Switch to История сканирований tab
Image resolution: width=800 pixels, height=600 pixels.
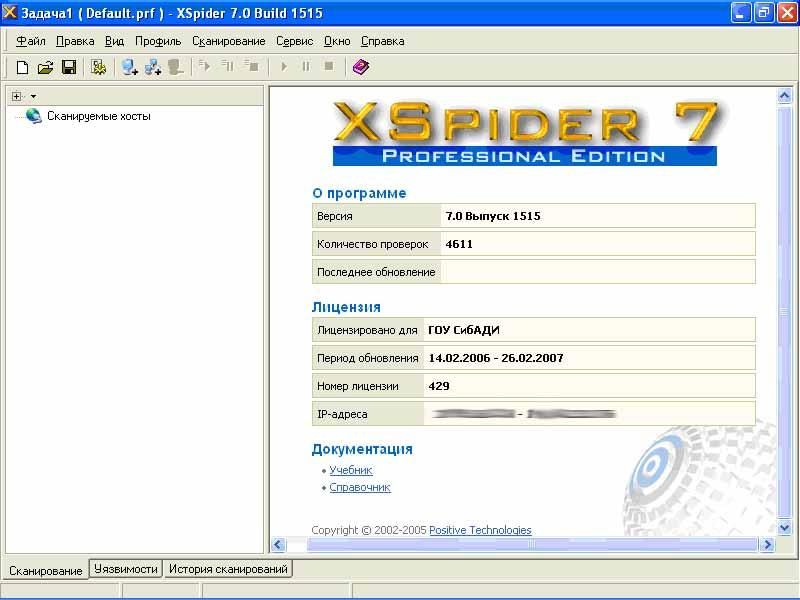coord(228,568)
